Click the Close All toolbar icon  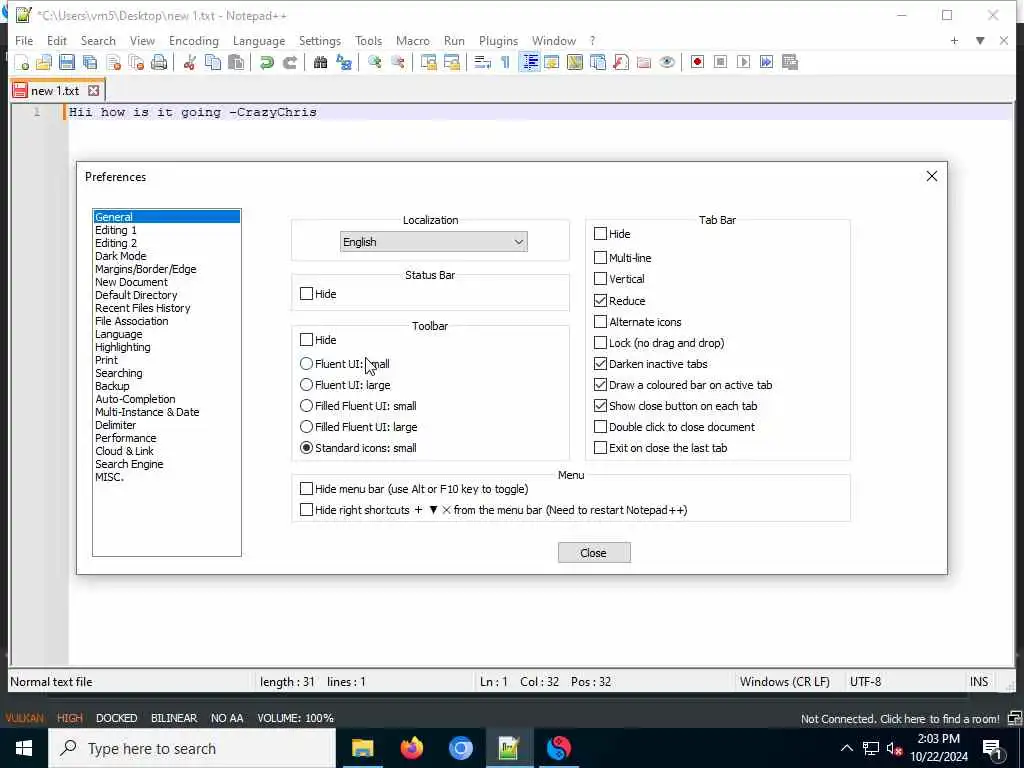tap(136, 62)
